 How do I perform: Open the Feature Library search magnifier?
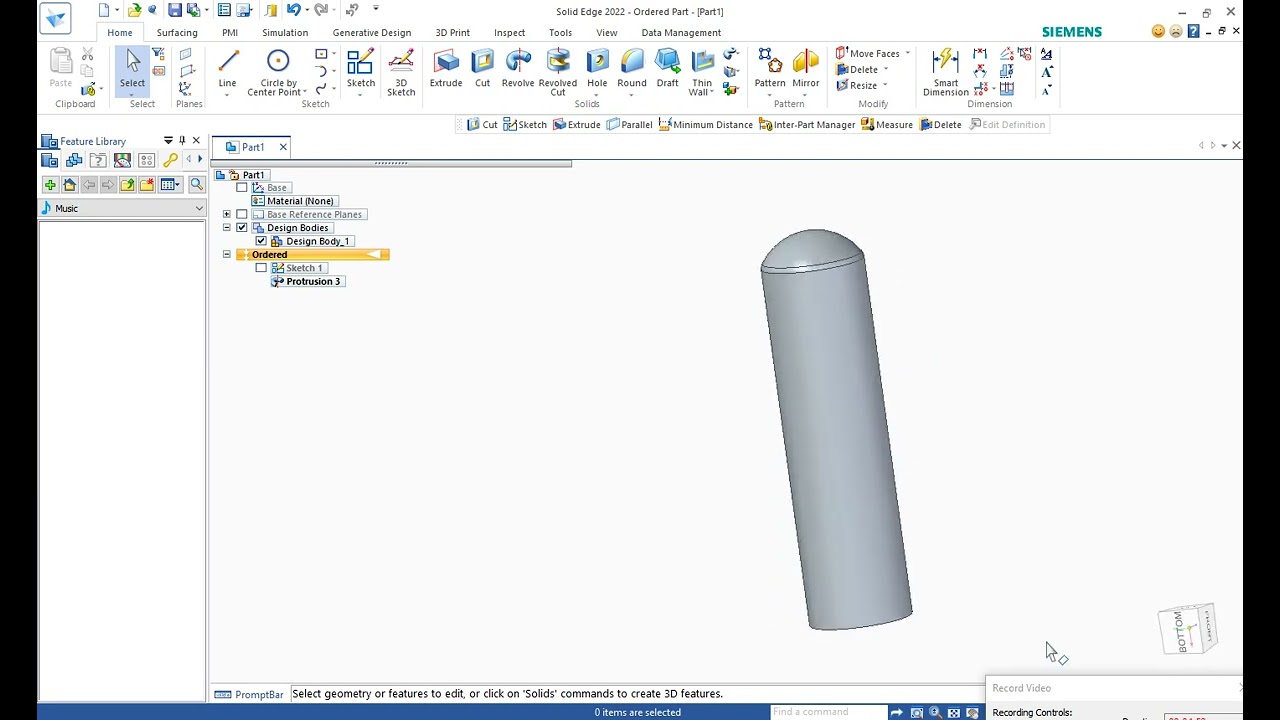coord(196,185)
